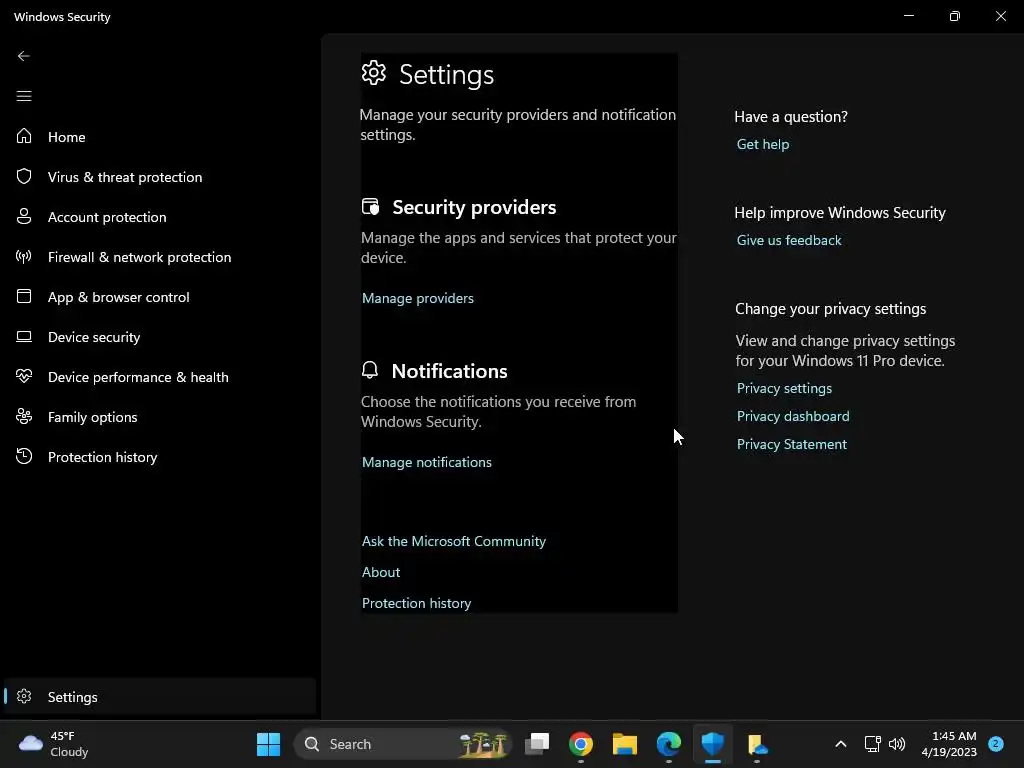Open the Manage providers link
The width and height of the screenshot is (1024, 768).
click(417, 298)
